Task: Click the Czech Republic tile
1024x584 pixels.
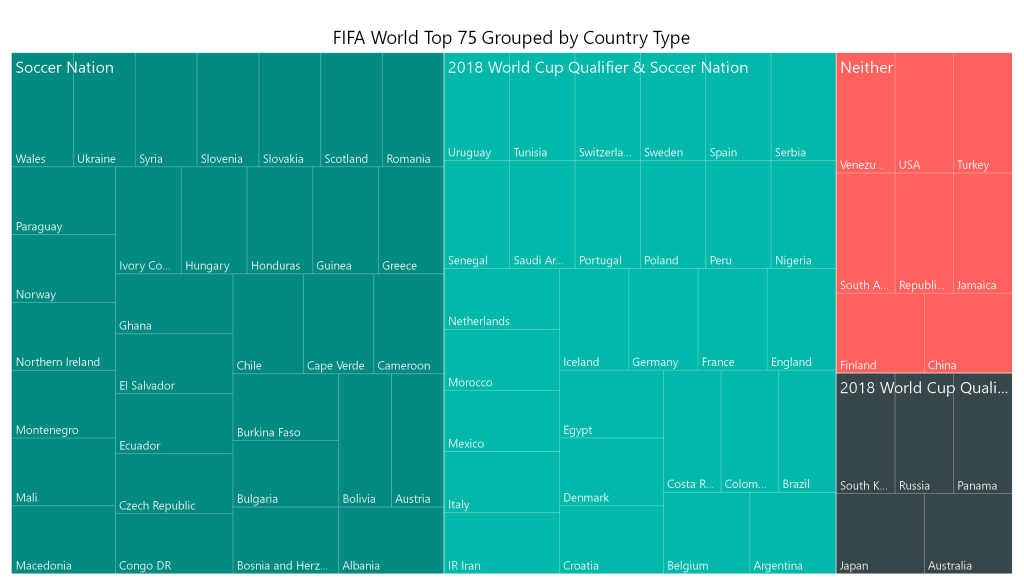Action: 174,483
